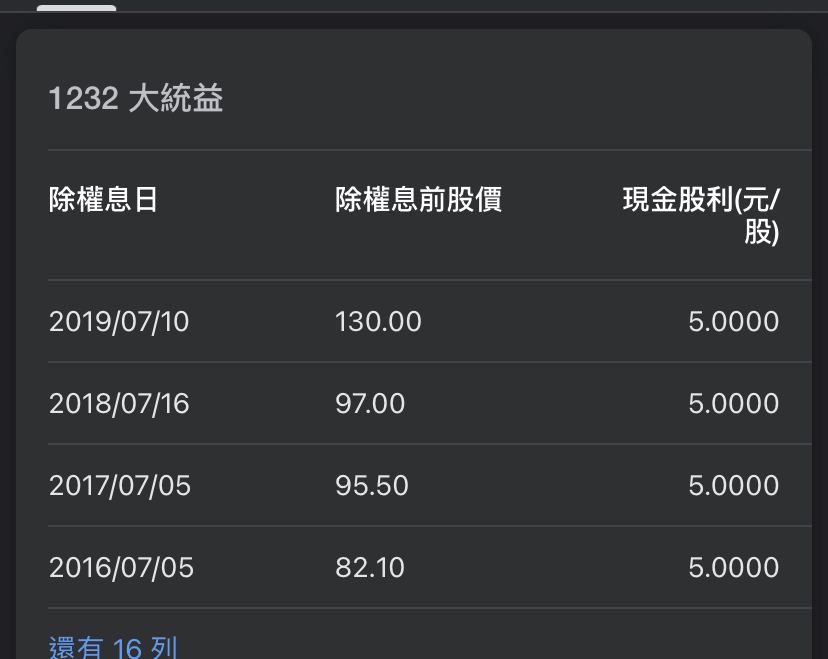This screenshot has width=828, height=659.
Task: Click the 5.0000 dividend in the 2016/07/05 row
Action: [x=733, y=568]
